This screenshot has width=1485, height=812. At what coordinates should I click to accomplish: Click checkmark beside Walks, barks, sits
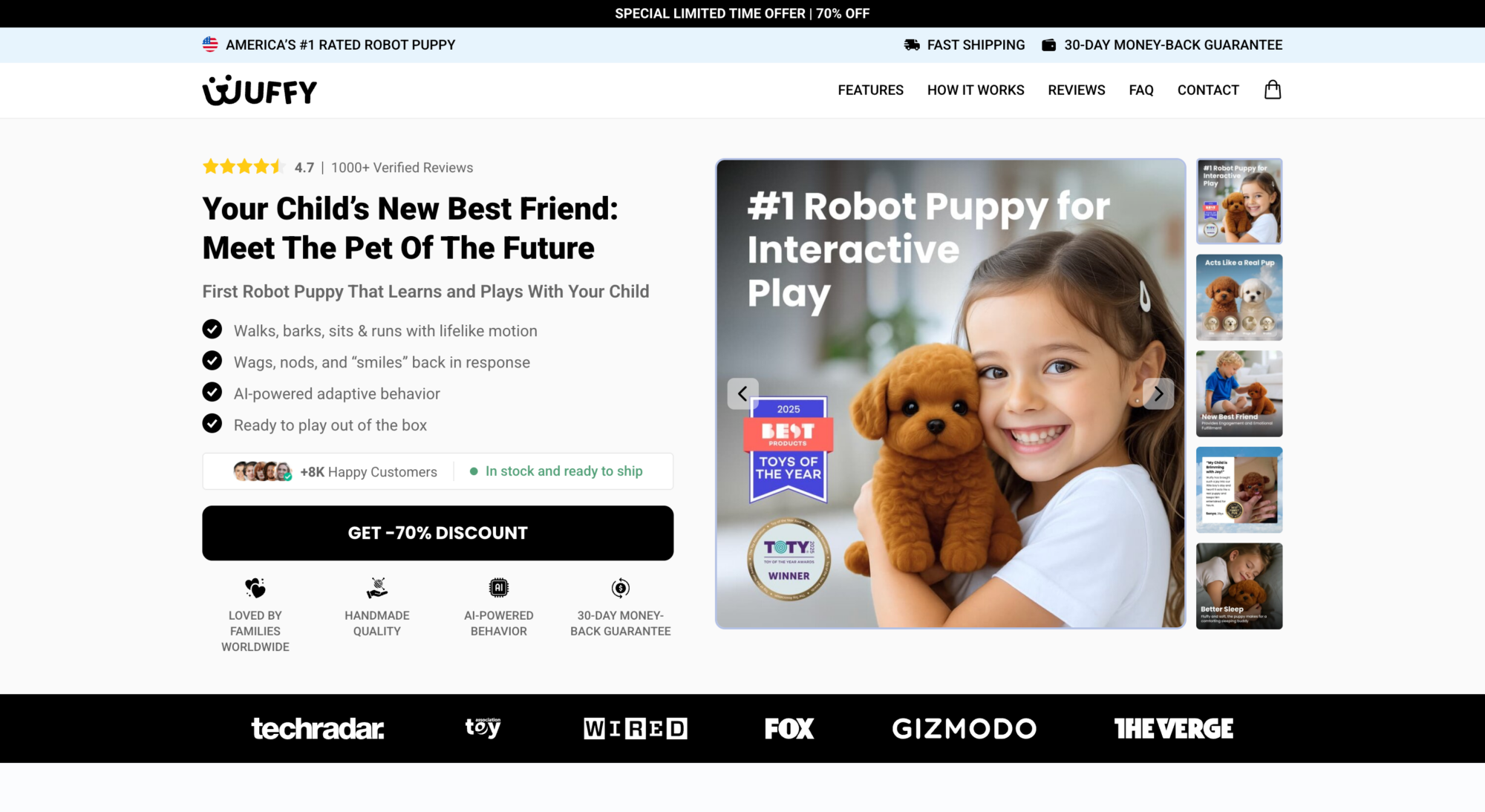(x=212, y=329)
